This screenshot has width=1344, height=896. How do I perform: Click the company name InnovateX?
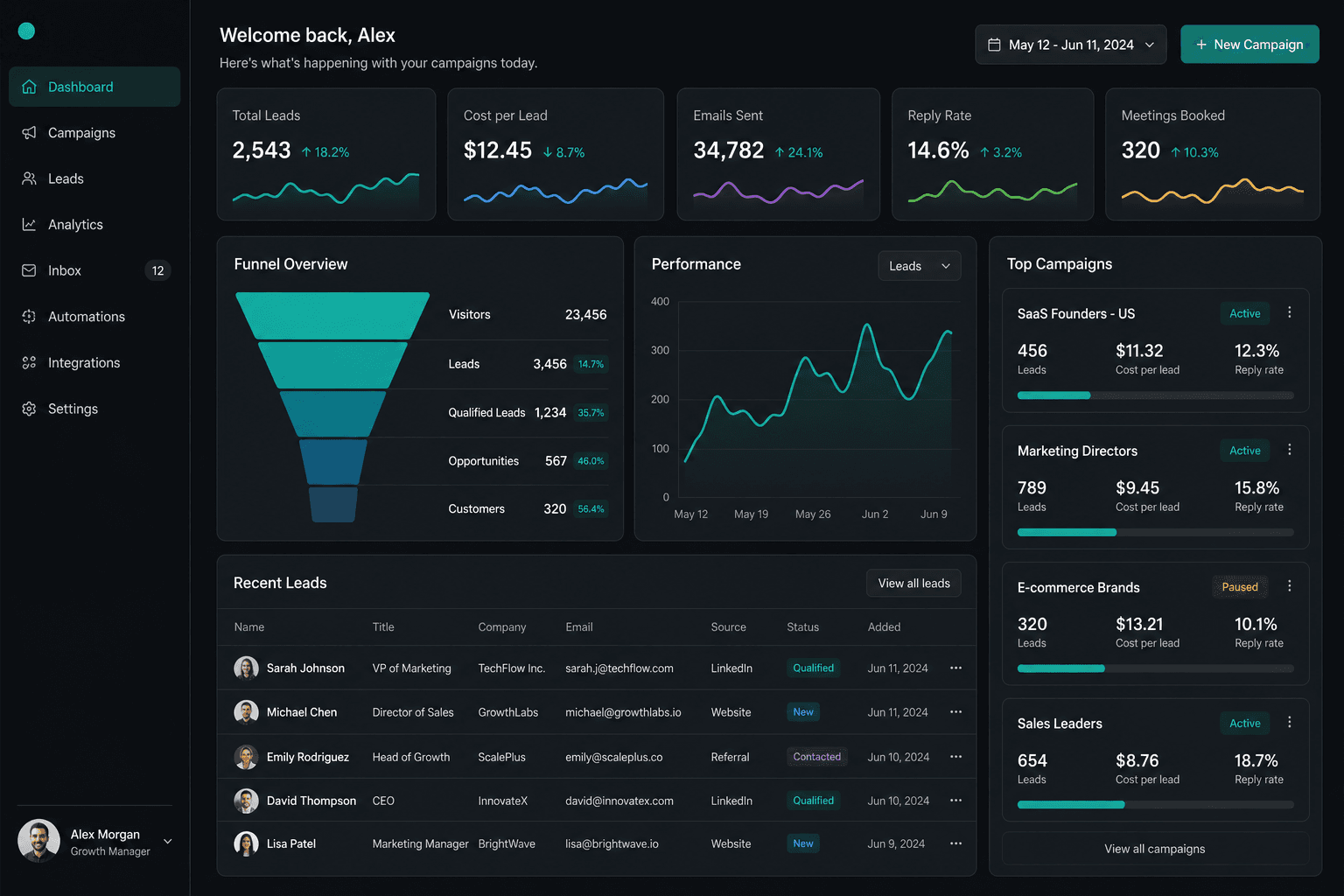[x=503, y=801]
